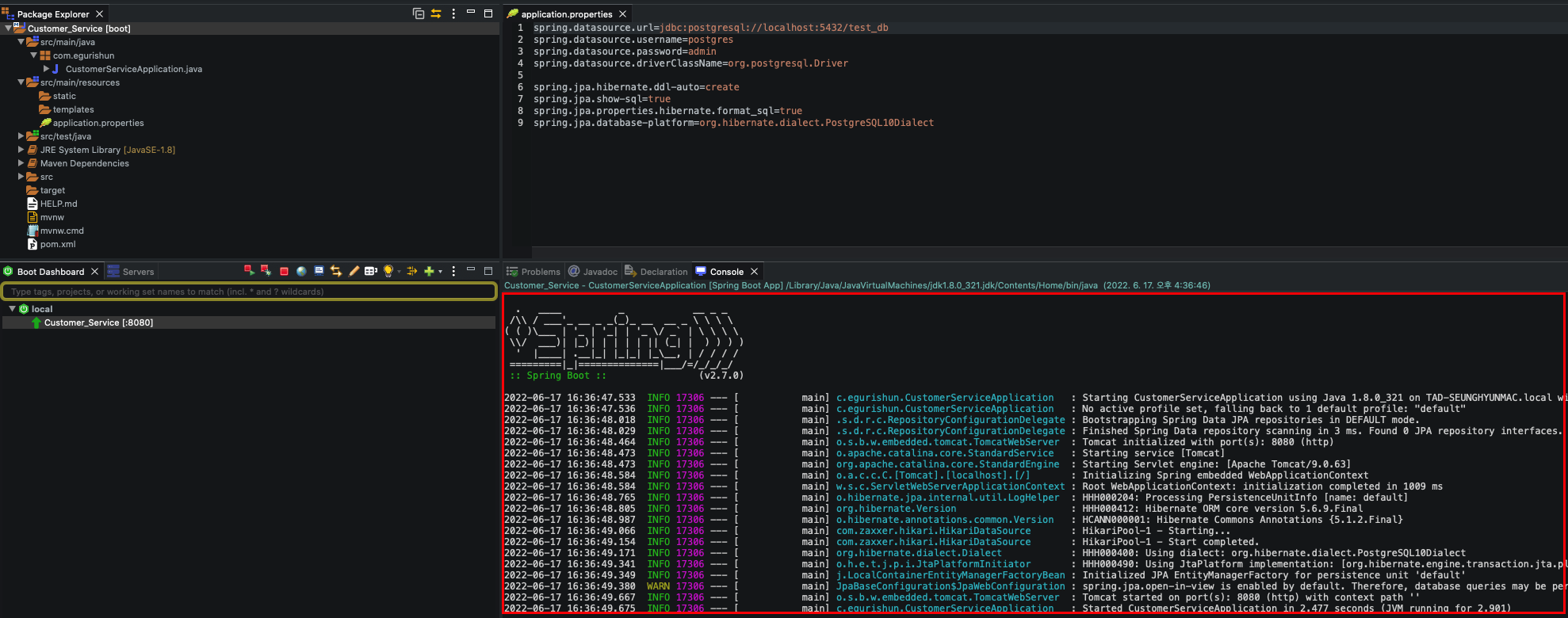This screenshot has height=618, width=1568.
Task: Switch to the Javadoc tab
Action: 594,272
